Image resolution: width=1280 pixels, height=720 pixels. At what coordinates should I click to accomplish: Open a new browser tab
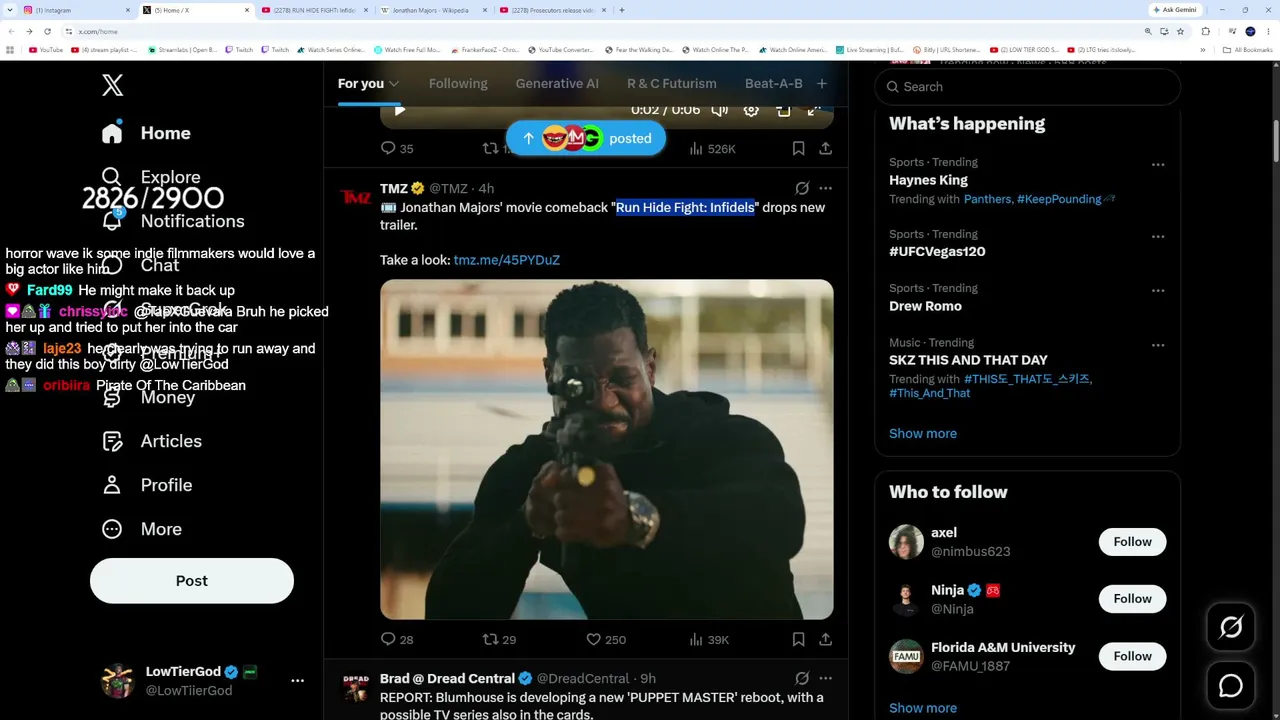point(622,10)
